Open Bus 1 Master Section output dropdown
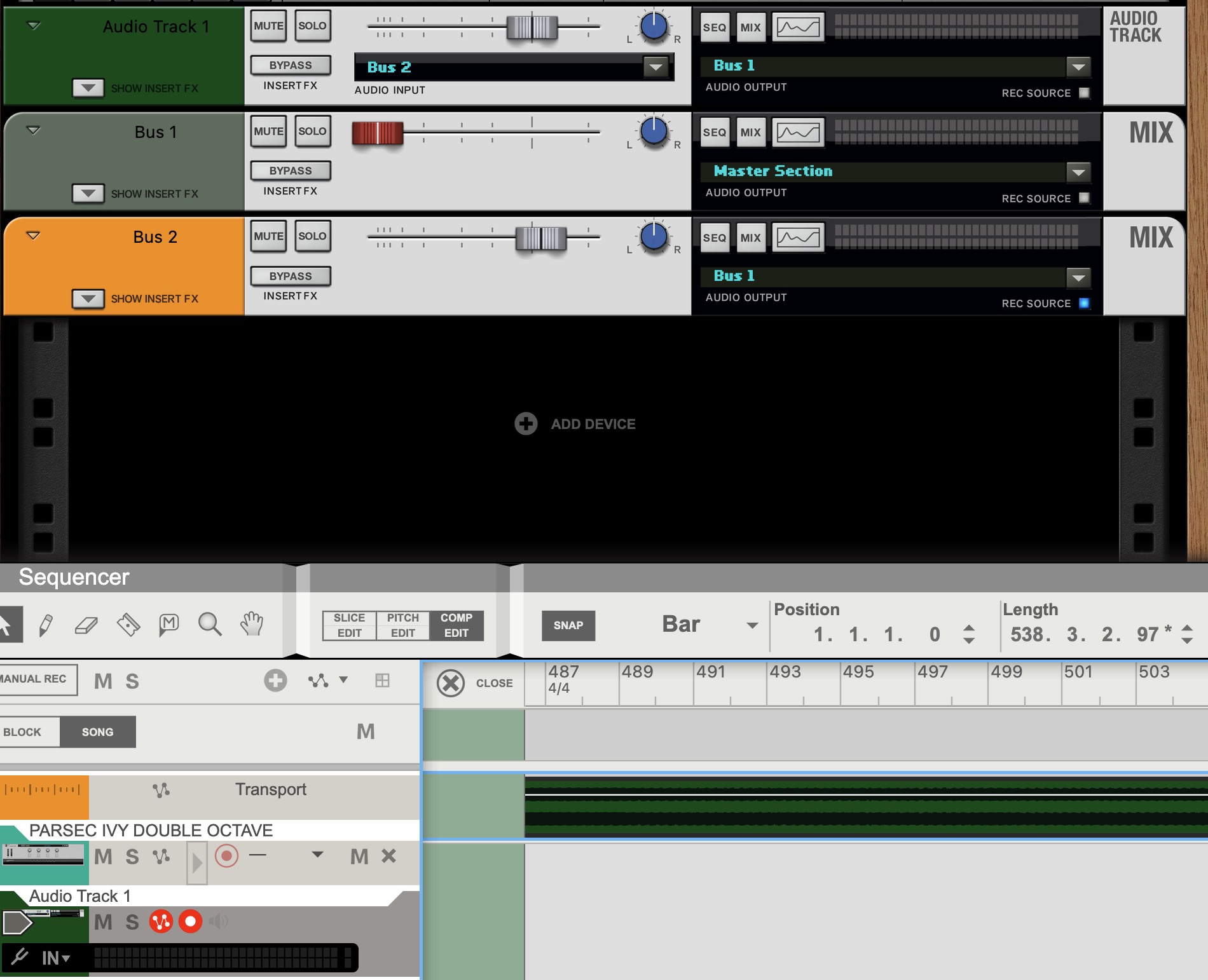 point(1078,172)
